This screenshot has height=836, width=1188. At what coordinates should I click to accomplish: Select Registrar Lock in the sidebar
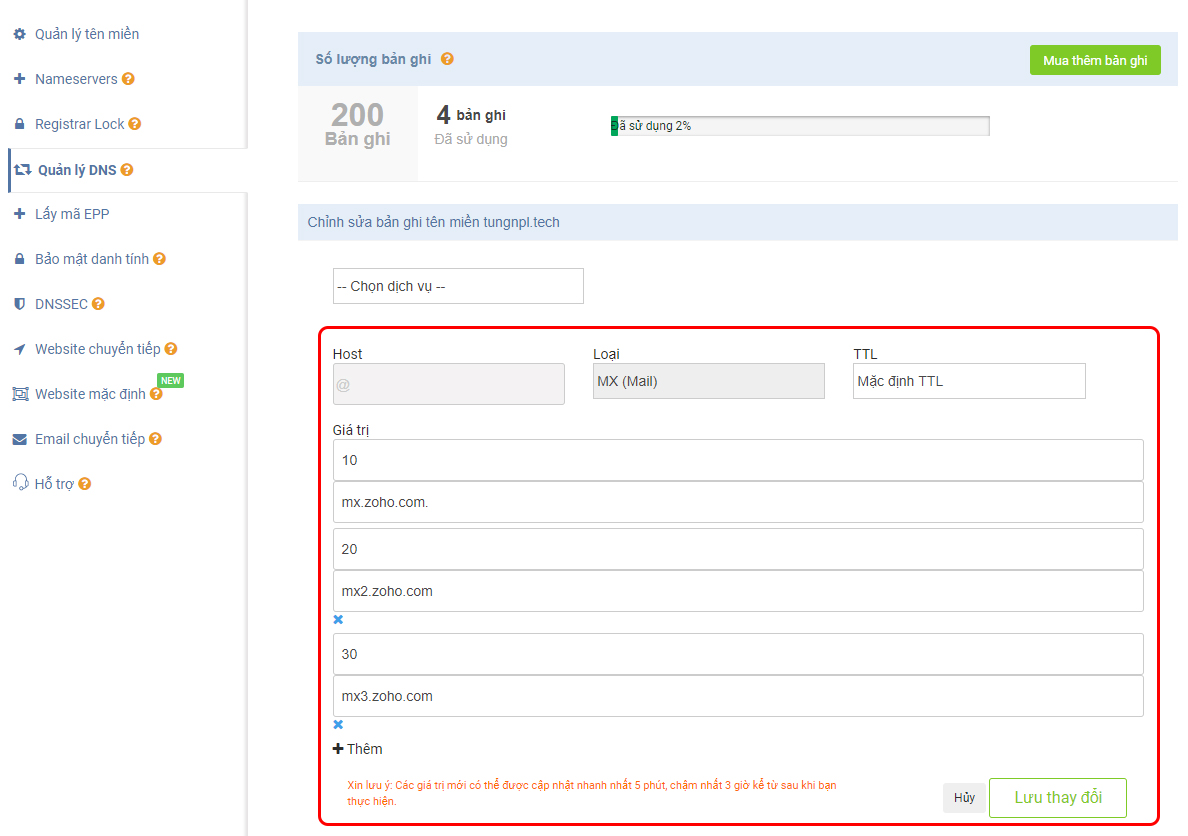[x=80, y=124]
